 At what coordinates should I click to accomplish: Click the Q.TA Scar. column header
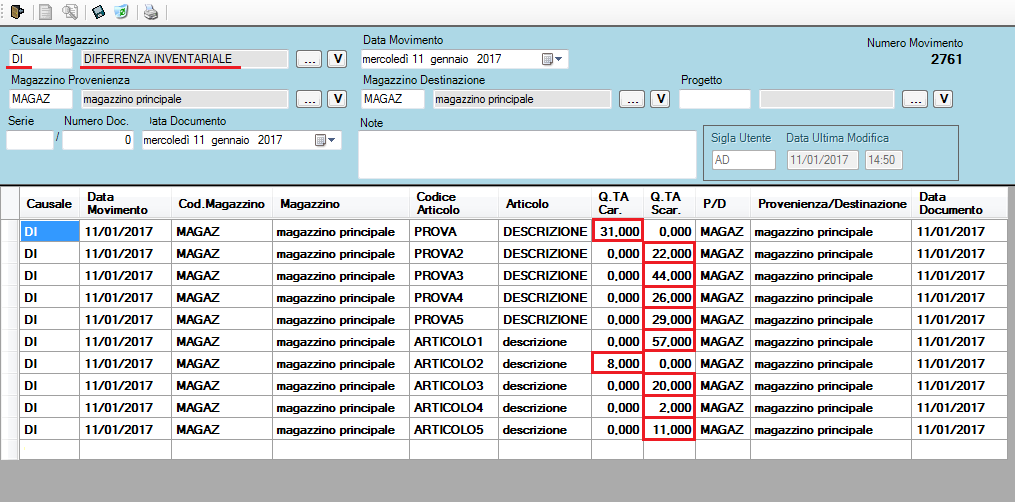point(667,203)
